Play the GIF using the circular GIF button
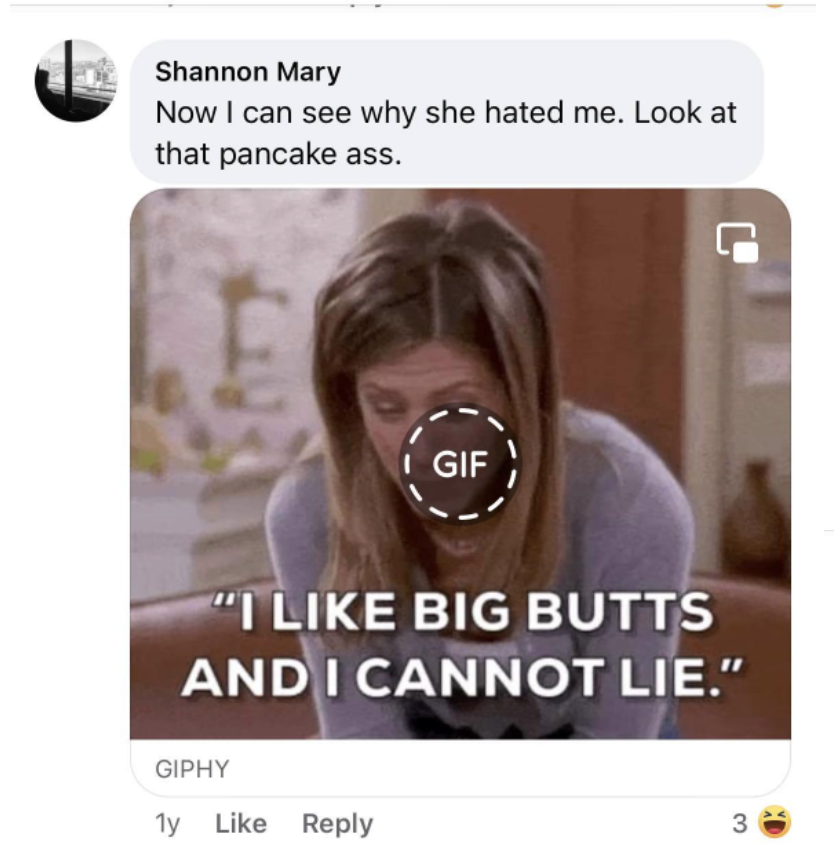 (x=459, y=463)
